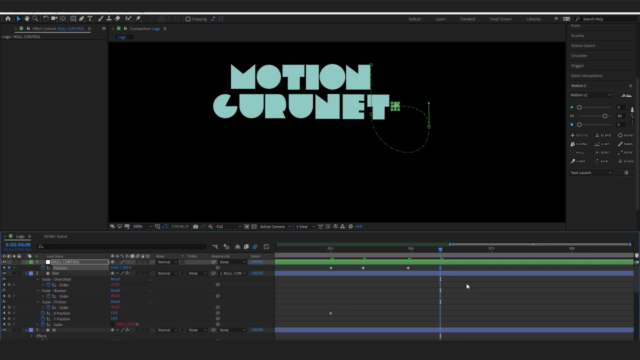The image size is (640, 360).
Task: Click Reset for Scale - Friction
Action: click(x=115, y=302)
